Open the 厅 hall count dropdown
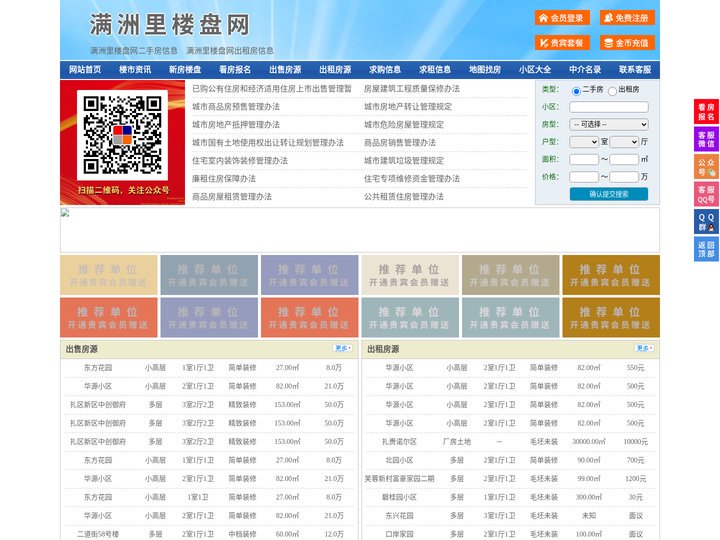 [x=624, y=142]
